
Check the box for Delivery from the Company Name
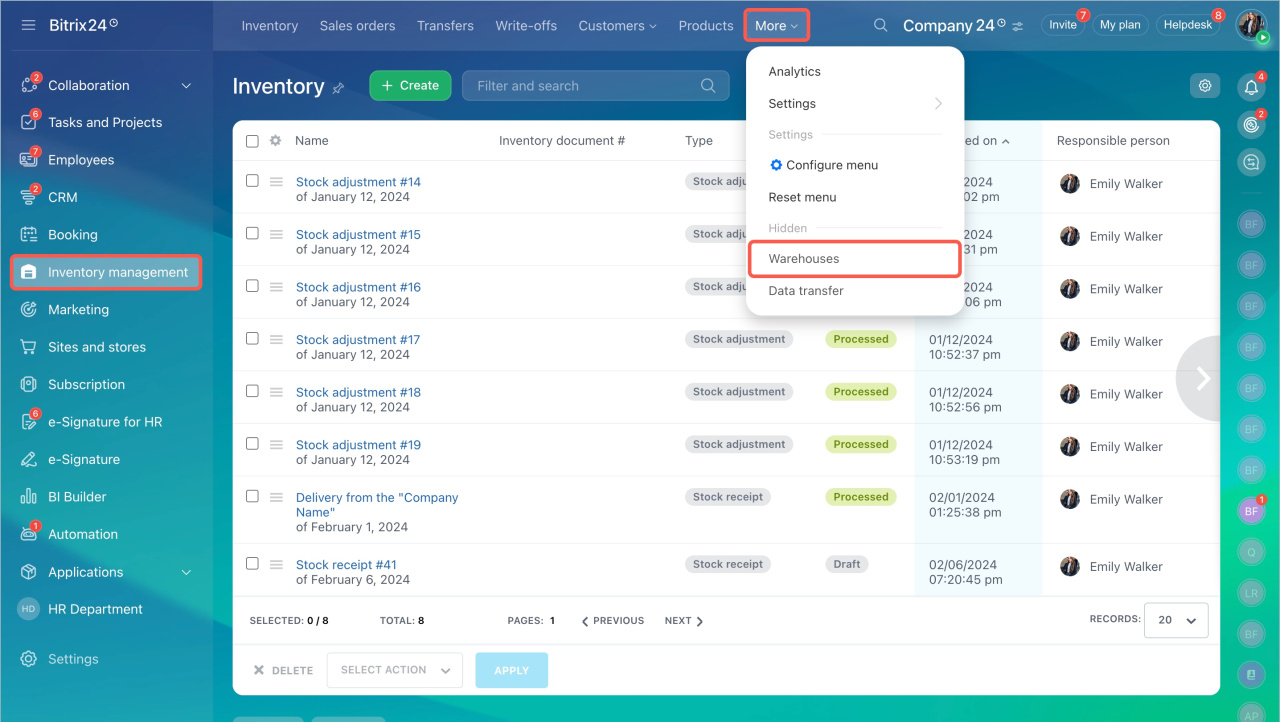point(252,496)
